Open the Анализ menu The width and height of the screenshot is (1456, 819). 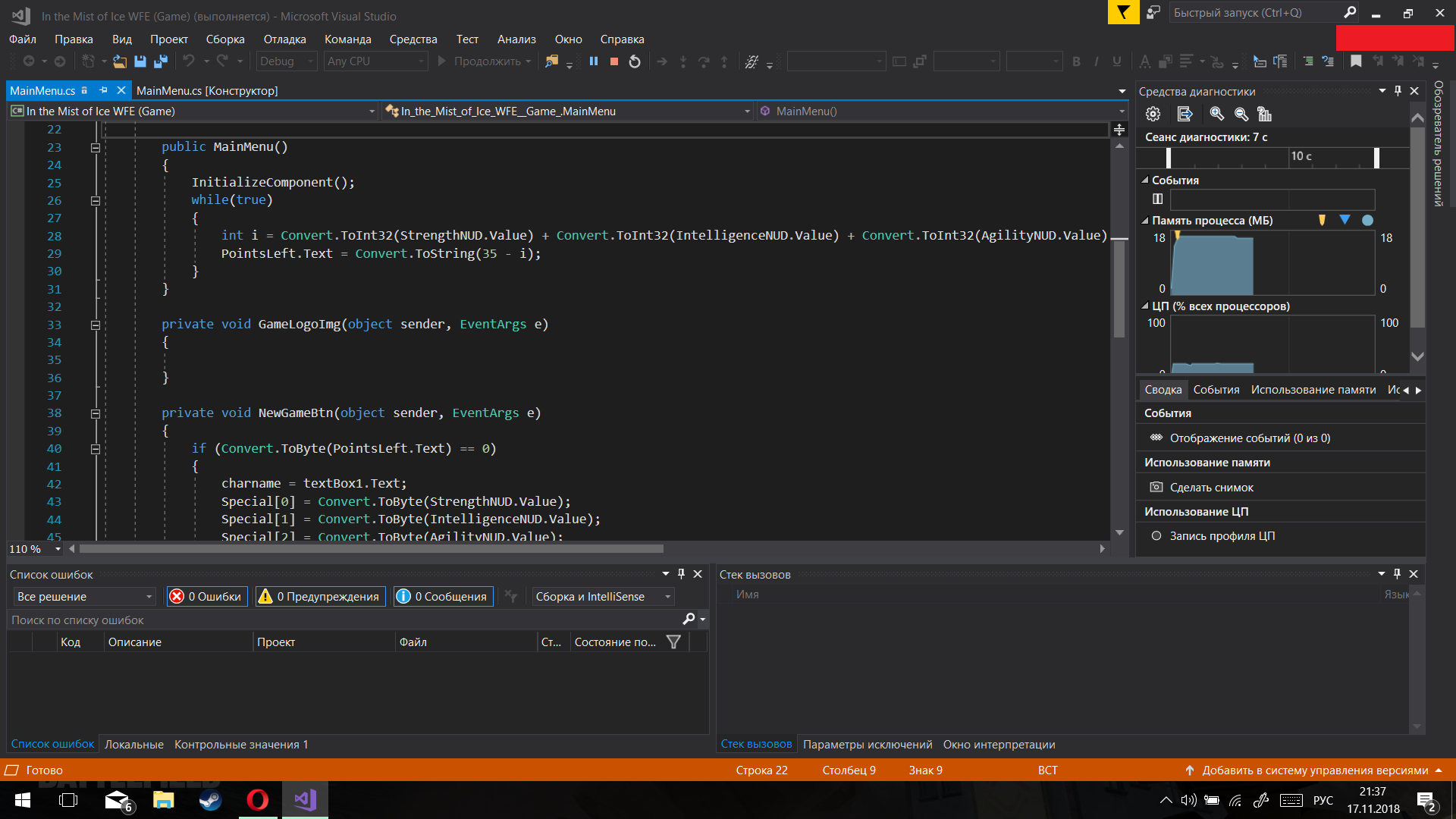(516, 39)
